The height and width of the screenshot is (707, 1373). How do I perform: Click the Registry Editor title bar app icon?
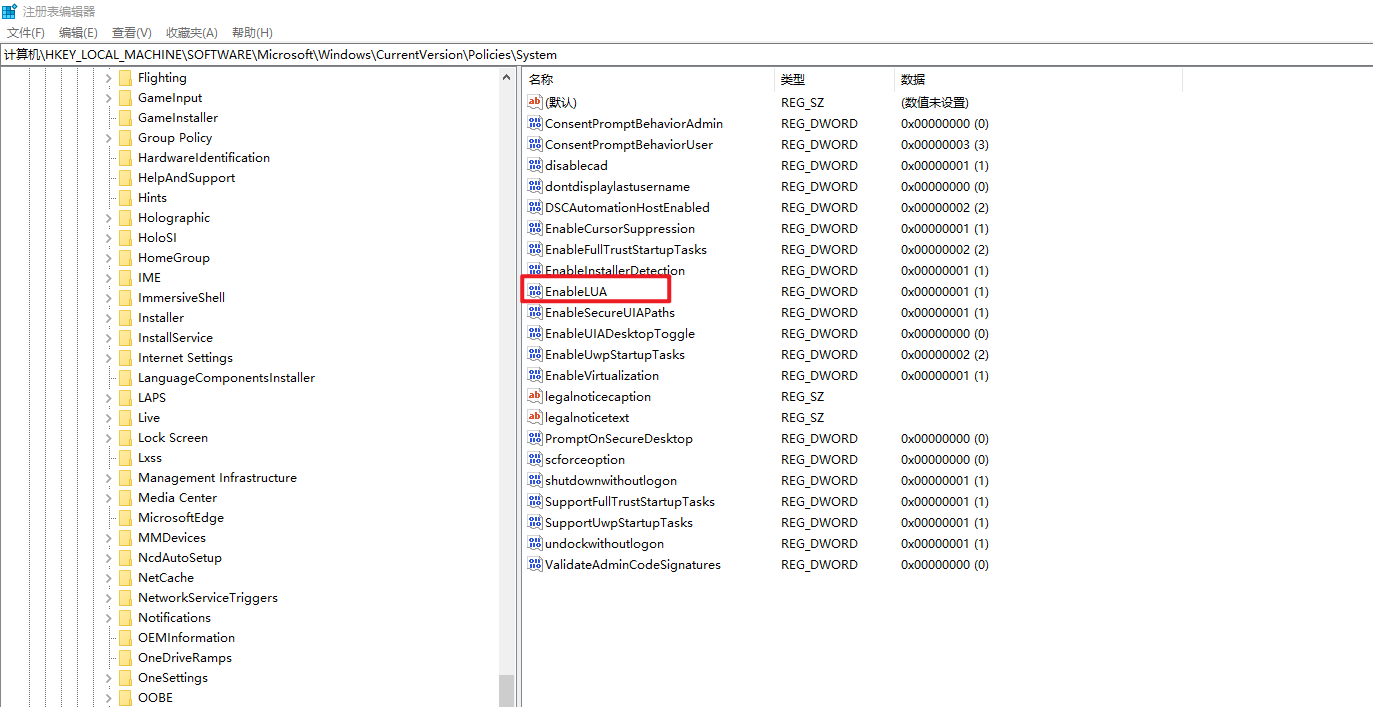tap(10, 11)
